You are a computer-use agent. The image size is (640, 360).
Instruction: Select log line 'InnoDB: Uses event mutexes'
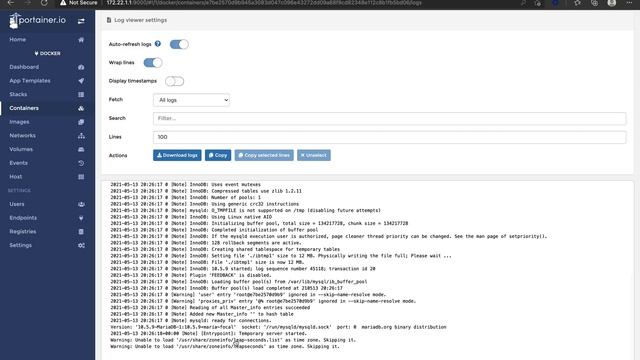click(185, 184)
